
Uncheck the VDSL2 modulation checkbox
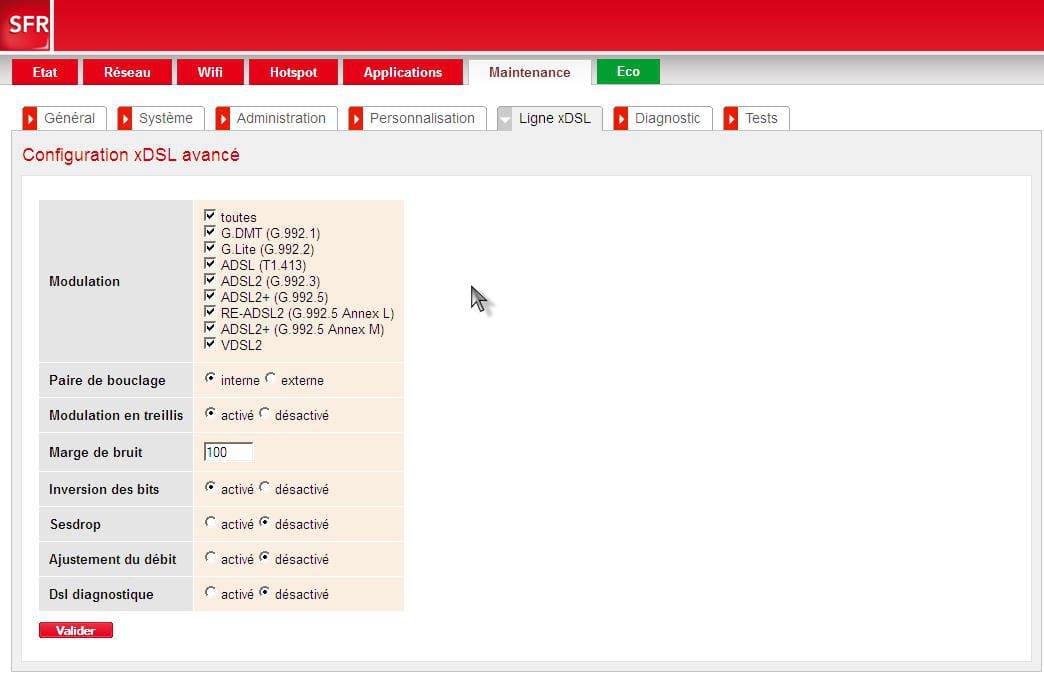pyautogui.click(x=210, y=343)
